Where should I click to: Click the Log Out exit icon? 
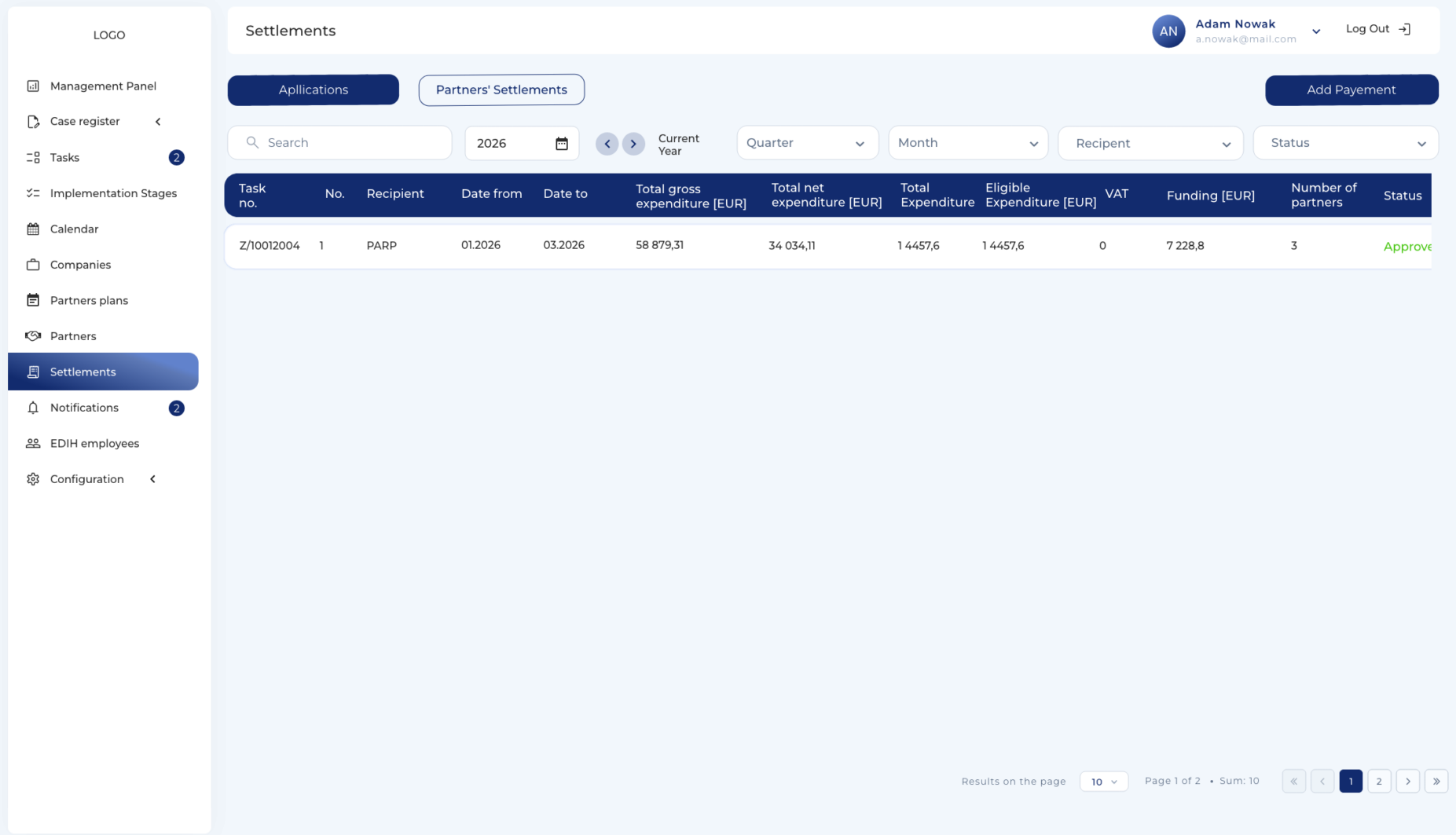click(1406, 29)
